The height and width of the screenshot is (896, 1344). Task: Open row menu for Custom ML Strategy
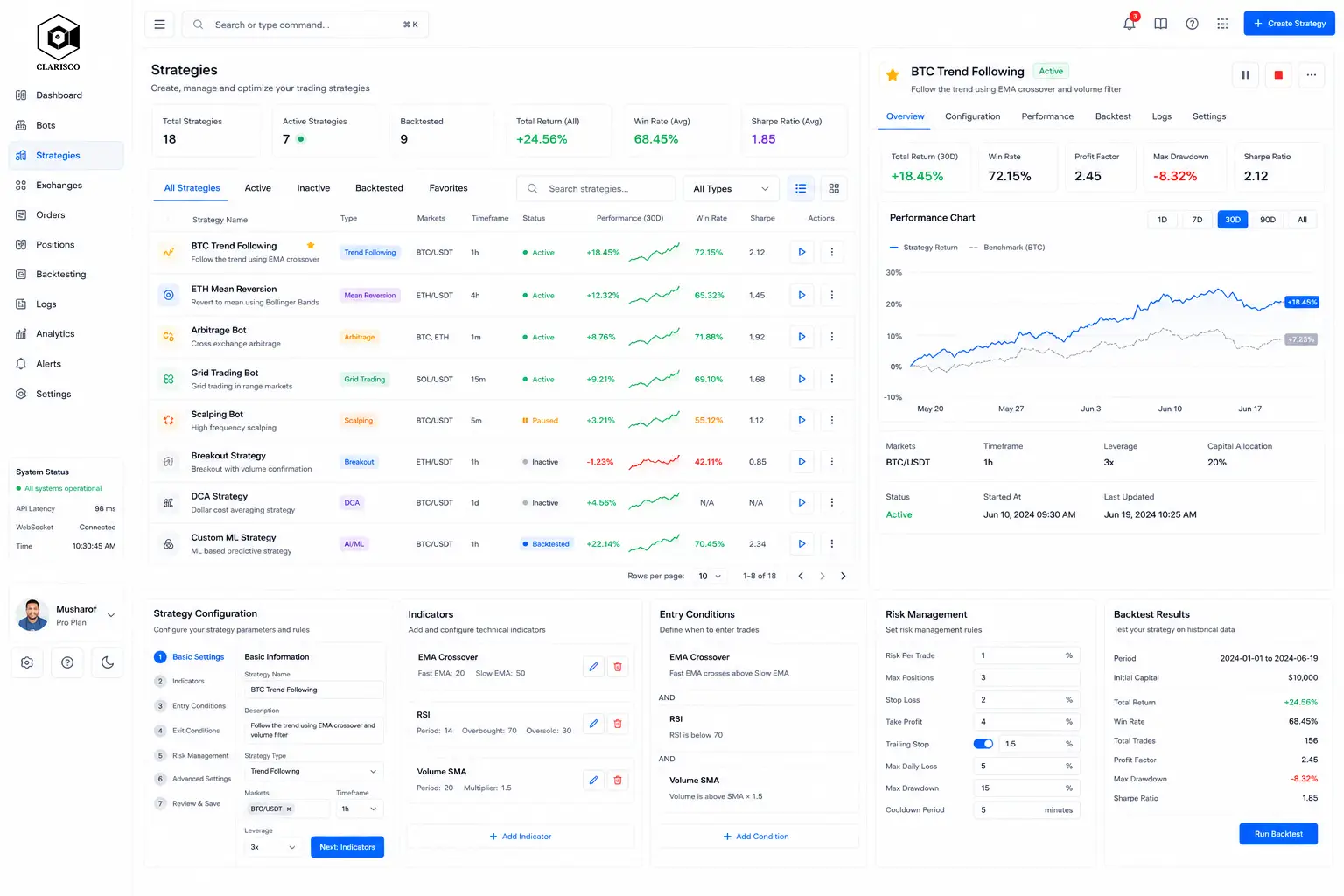pos(832,543)
